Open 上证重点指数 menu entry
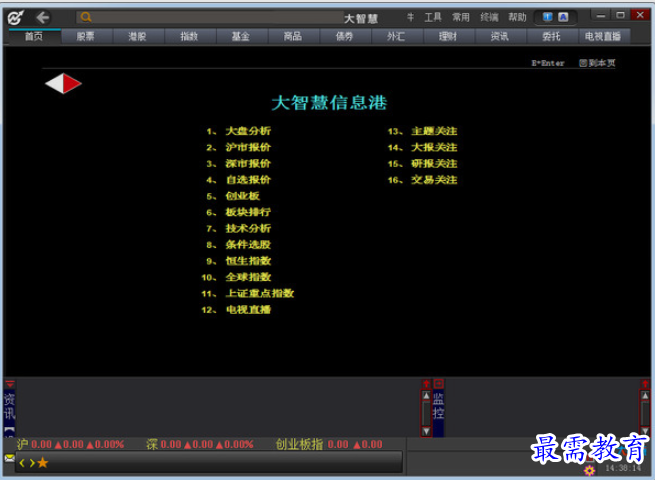655x480 pixels. [x=260, y=294]
